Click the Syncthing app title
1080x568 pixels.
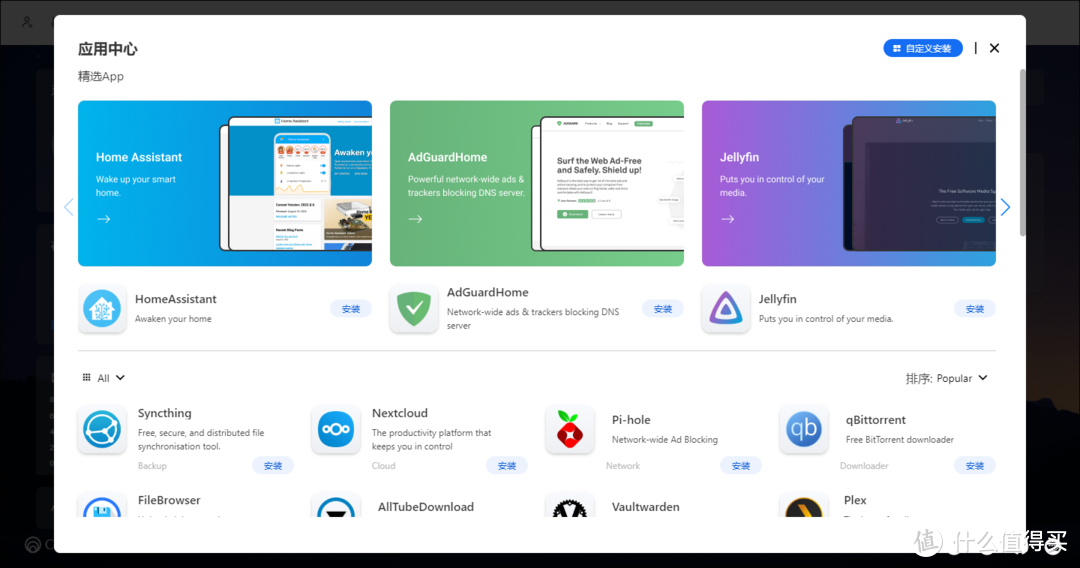point(165,413)
